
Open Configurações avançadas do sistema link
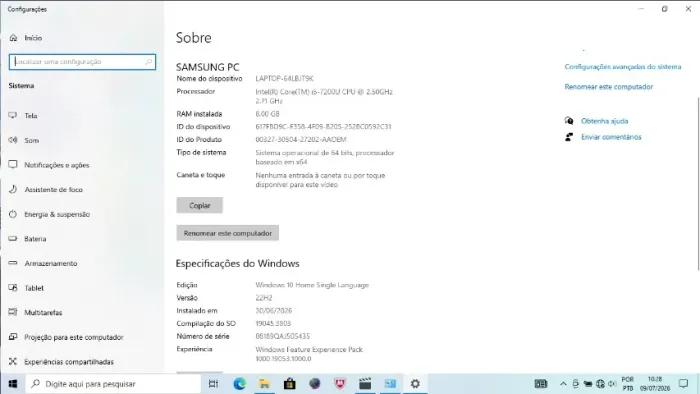point(623,66)
